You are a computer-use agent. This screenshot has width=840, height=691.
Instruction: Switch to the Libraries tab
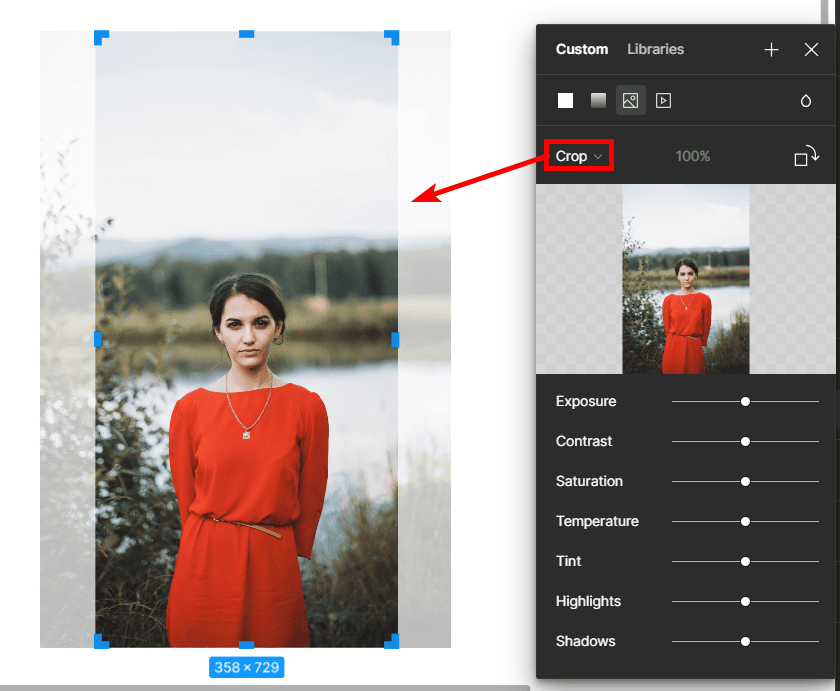(655, 49)
